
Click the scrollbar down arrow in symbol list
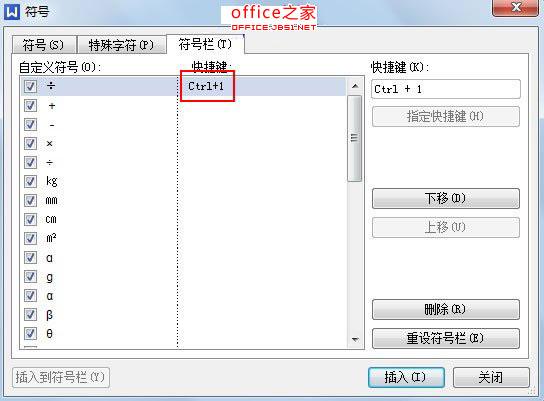pos(355,339)
